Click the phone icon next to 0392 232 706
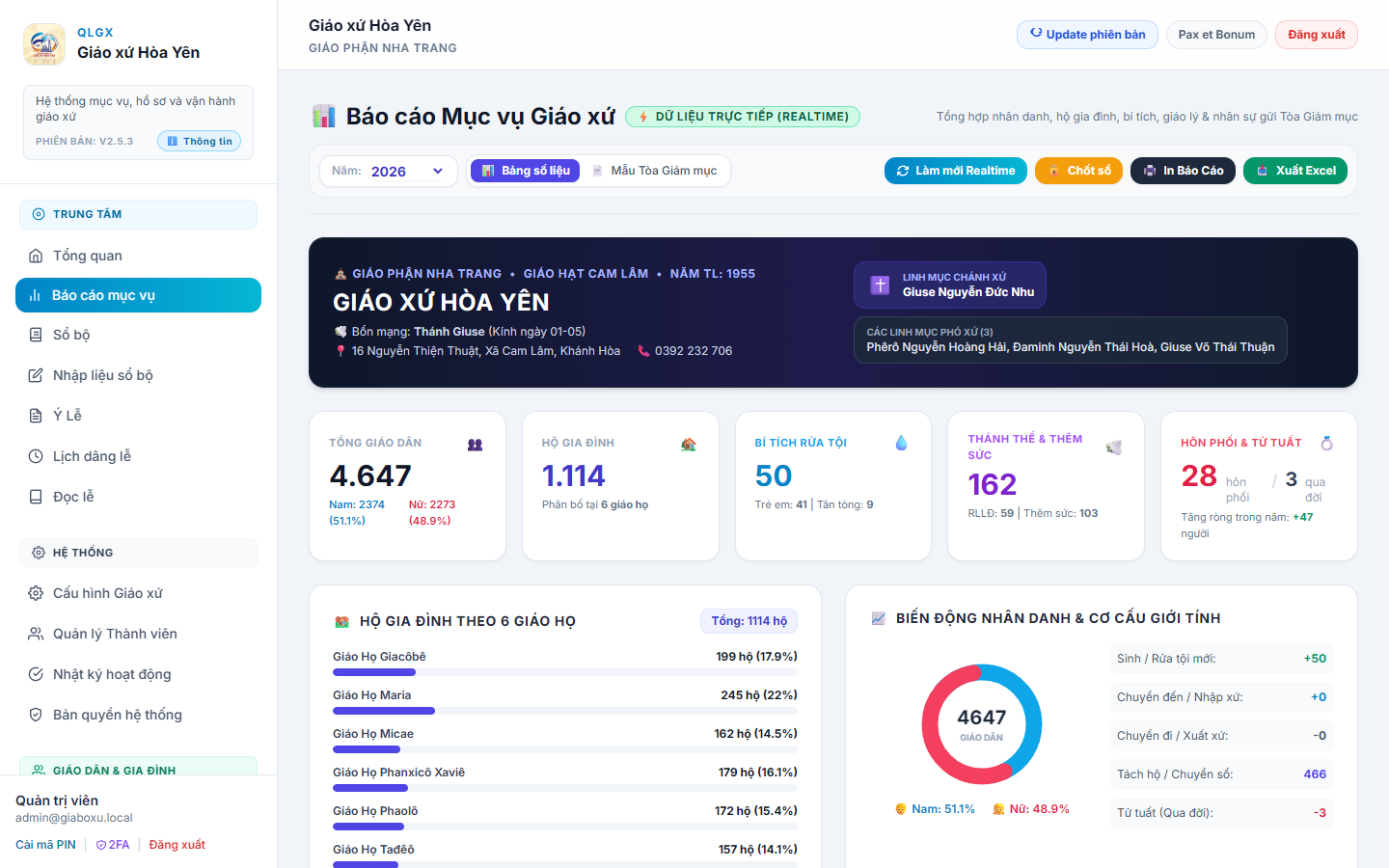Viewport: 1389px width, 868px height. [x=643, y=351]
